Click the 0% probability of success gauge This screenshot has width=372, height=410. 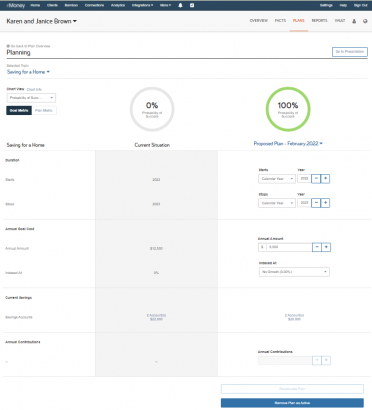[152, 109]
